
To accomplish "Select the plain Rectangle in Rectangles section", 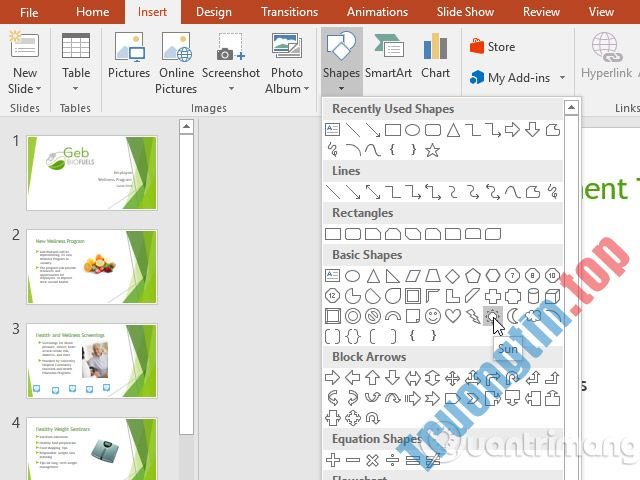I will pyautogui.click(x=333, y=234).
